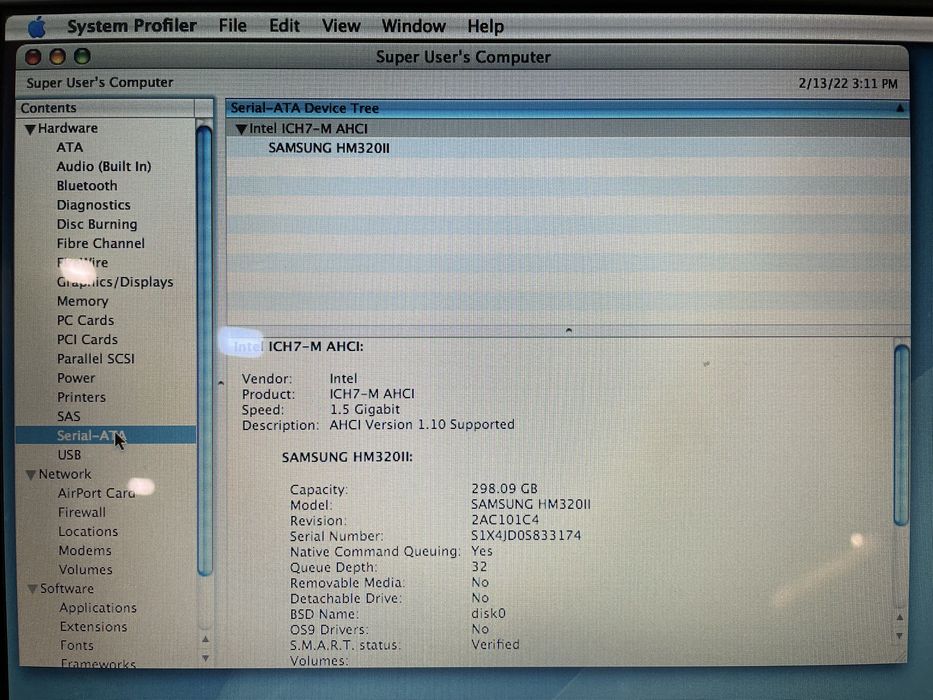Screen dimensions: 933x700
Task: Click the details pane scrollbar thumb
Action: [901, 435]
